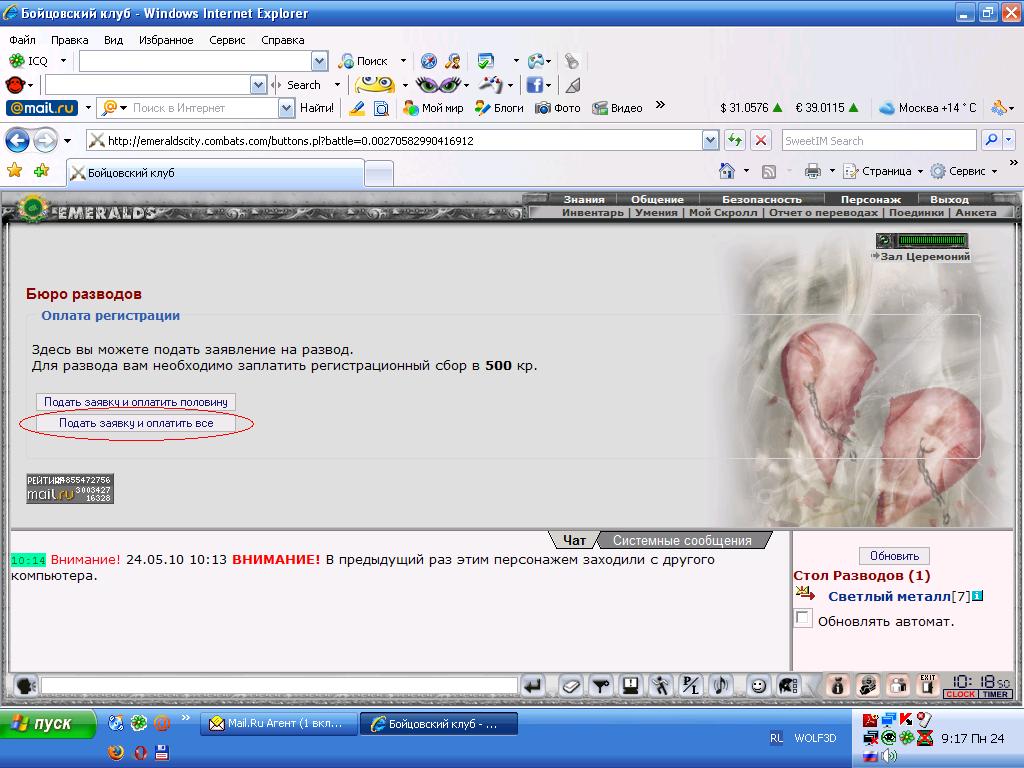Expand the SweetIM search field dropdown
Screen dimensions: 1024x768
(x=259, y=85)
